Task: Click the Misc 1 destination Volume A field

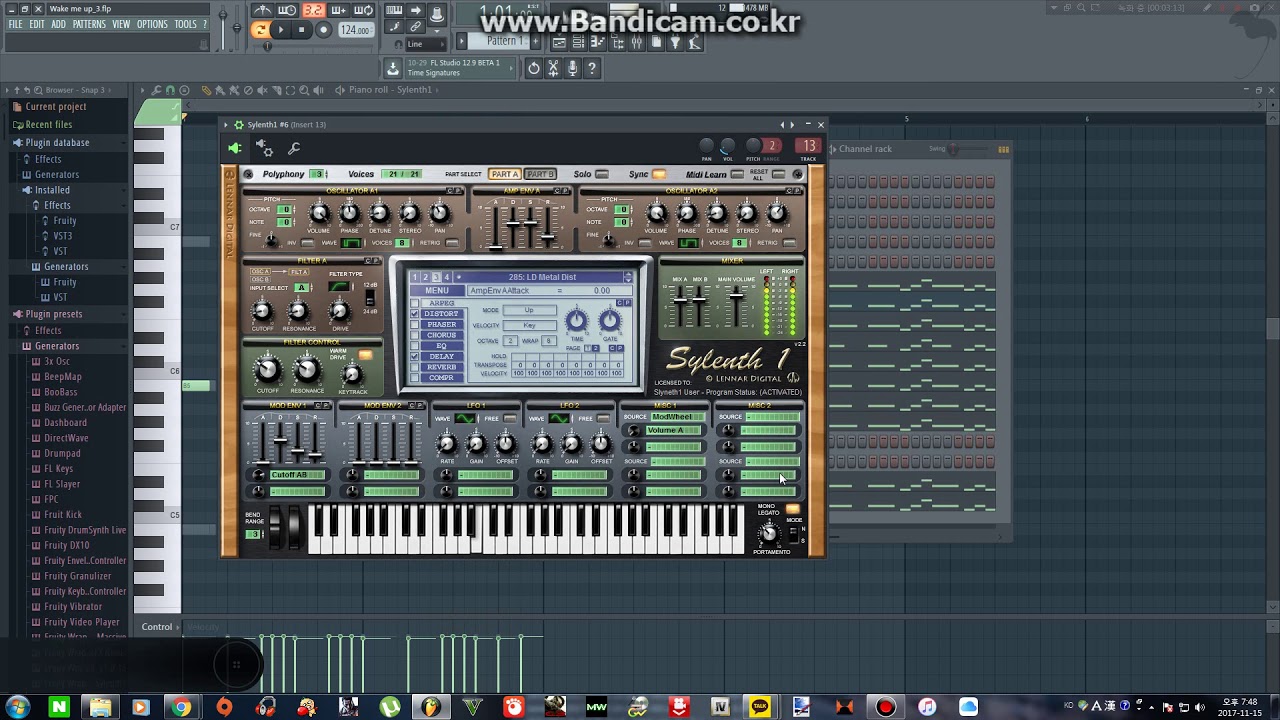Action: click(673, 431)
